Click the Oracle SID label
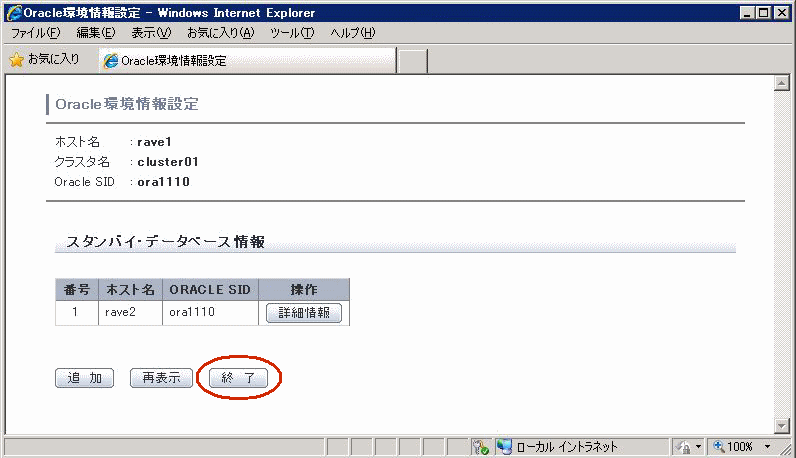The height and width of the screenshot is (458, 796). point(84,182)
